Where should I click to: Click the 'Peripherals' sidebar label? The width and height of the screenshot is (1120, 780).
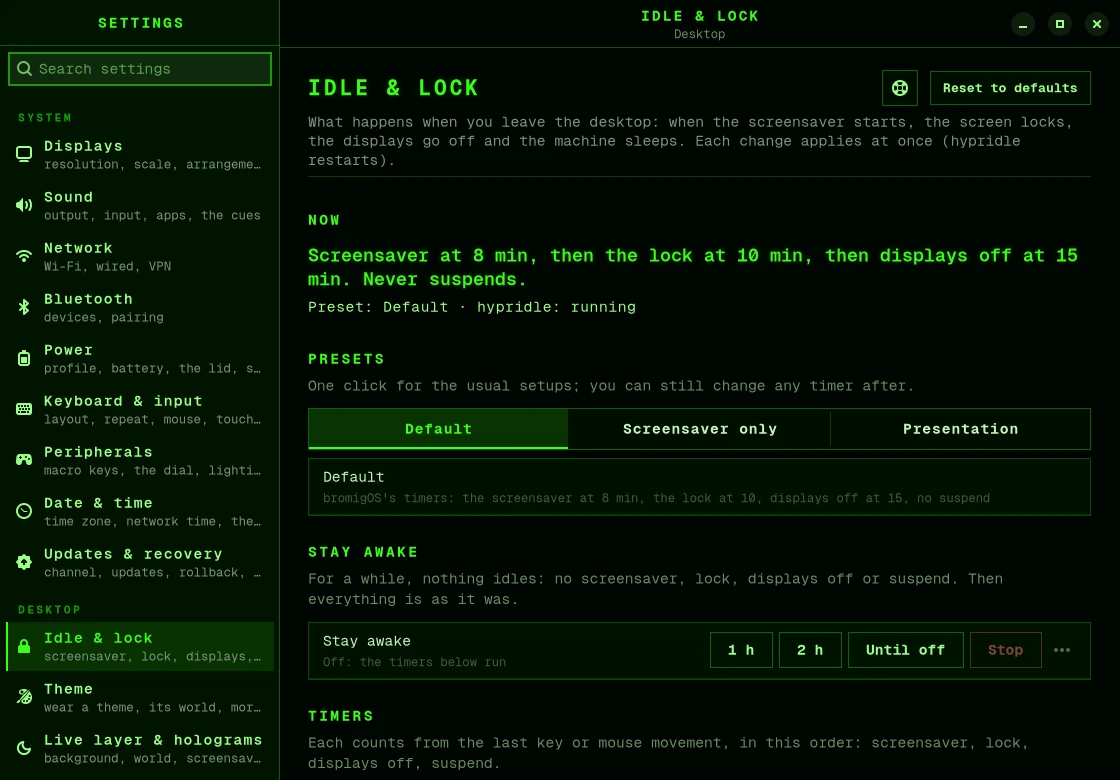[98, 451]
